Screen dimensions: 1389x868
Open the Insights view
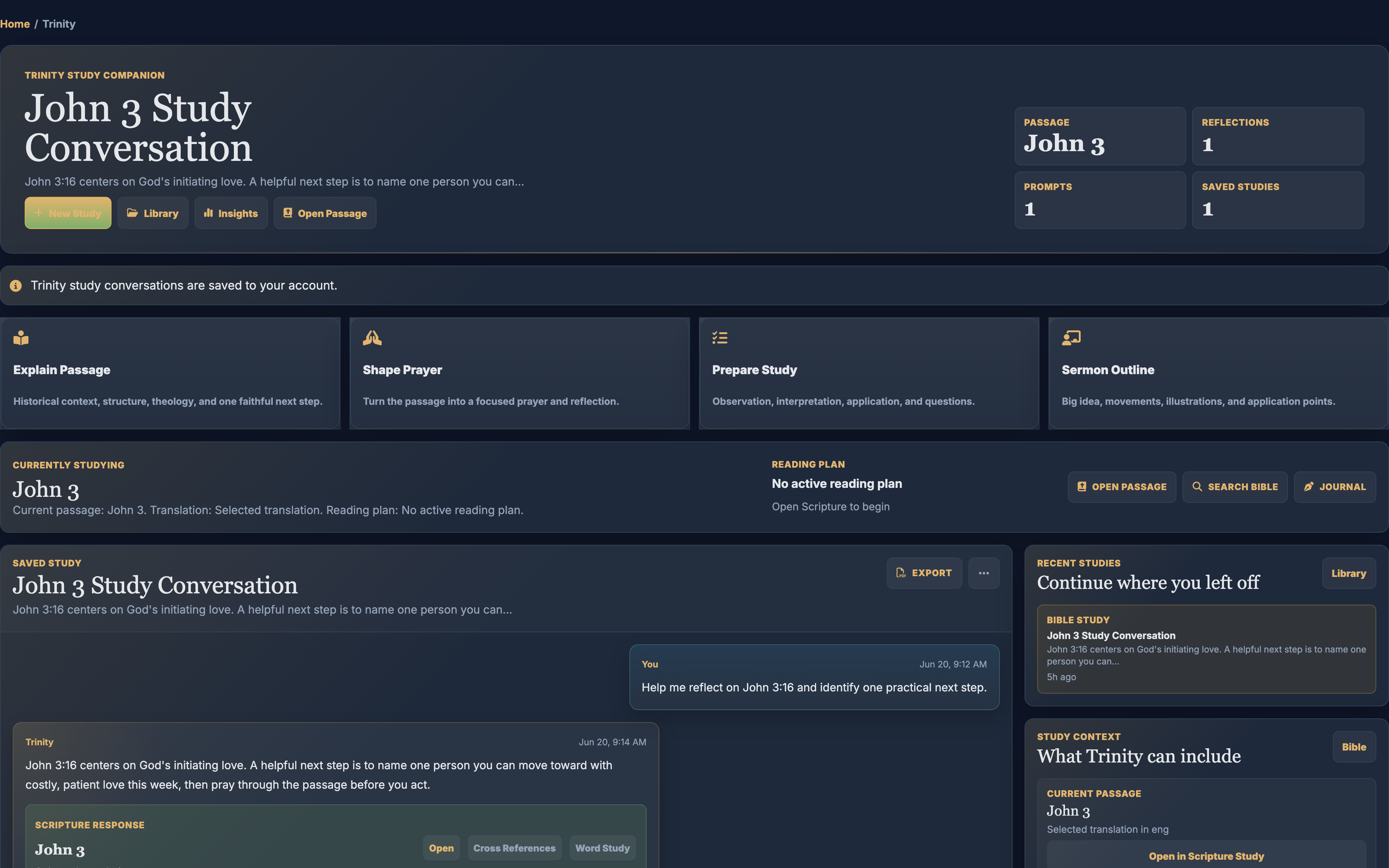[x=231, y=213]
